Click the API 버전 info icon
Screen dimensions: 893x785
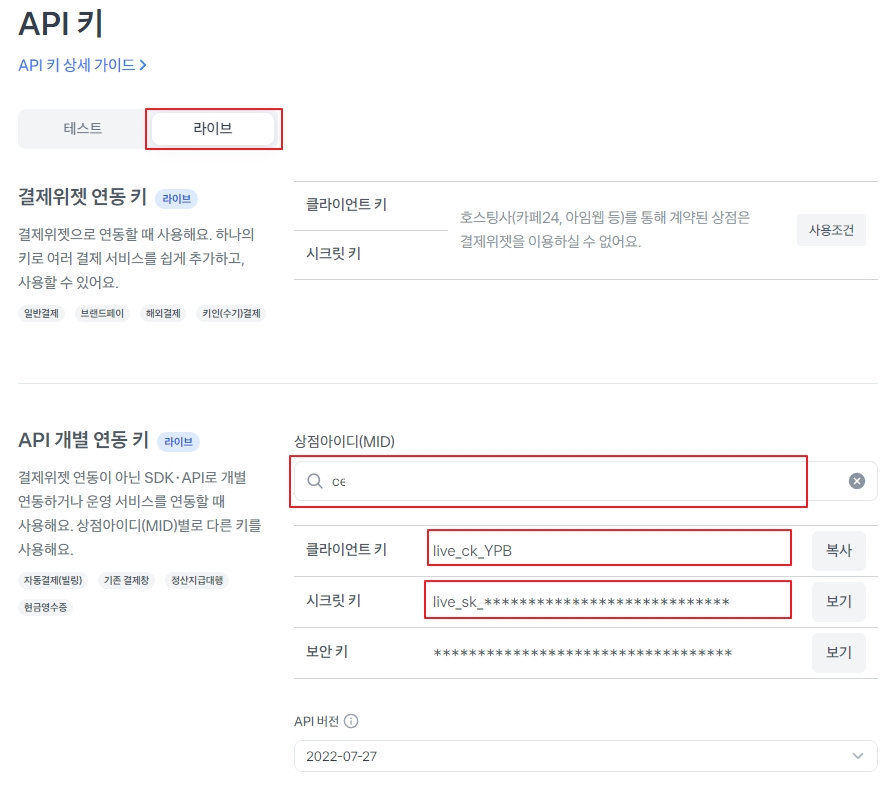351,721
